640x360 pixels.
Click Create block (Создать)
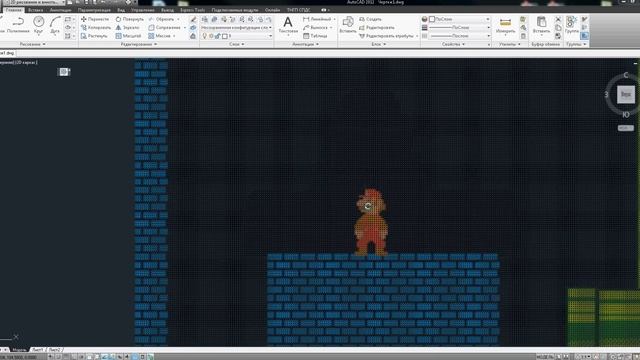click(370, 19)
